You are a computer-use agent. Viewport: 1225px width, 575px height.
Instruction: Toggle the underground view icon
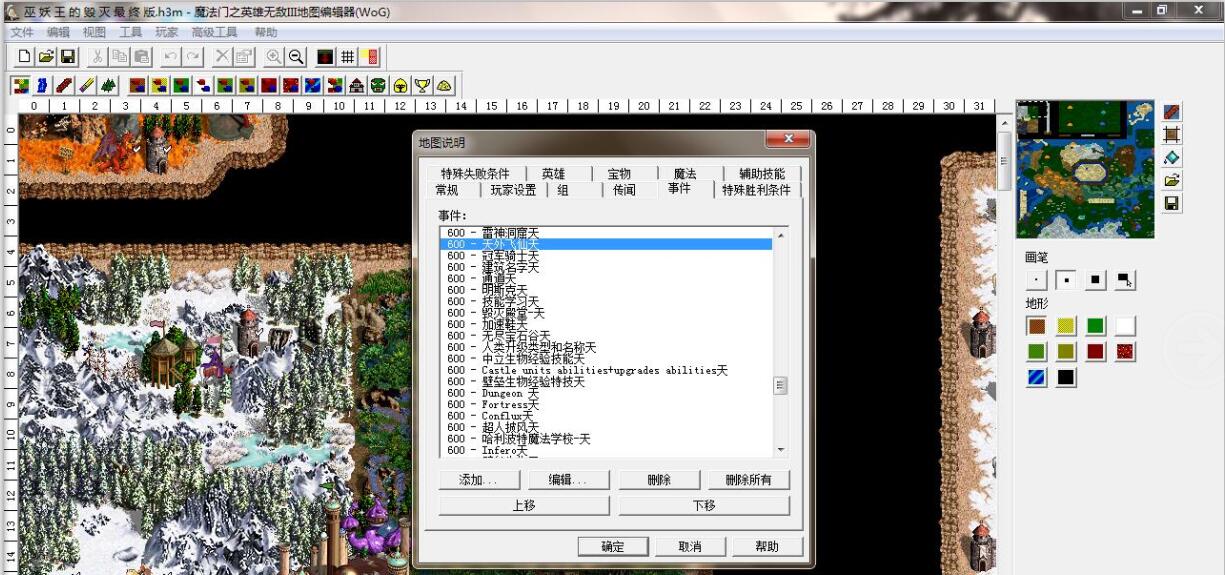point(325,57)
